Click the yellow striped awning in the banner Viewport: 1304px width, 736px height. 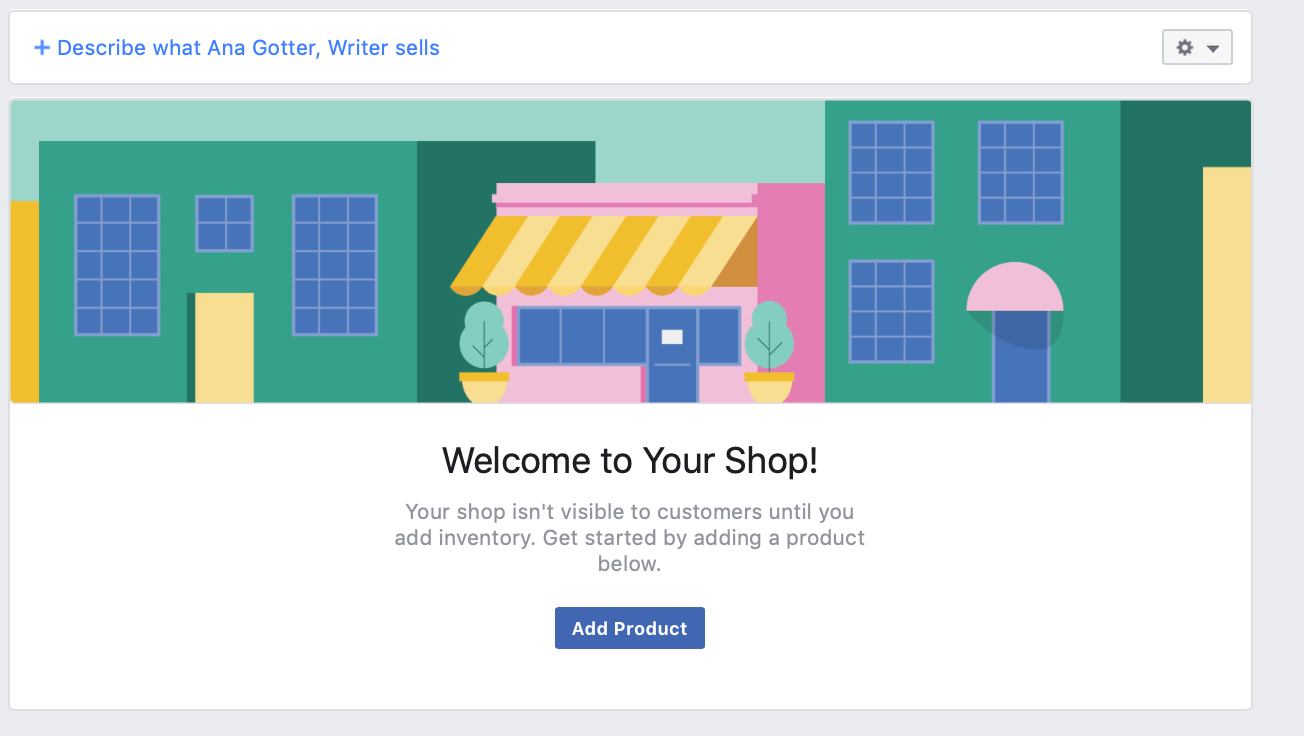[x=604, y=255]
